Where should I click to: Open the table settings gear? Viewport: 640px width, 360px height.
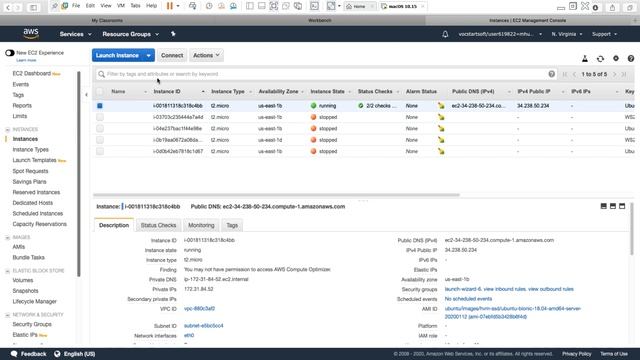pyautogui.click(x=616, y=59)
